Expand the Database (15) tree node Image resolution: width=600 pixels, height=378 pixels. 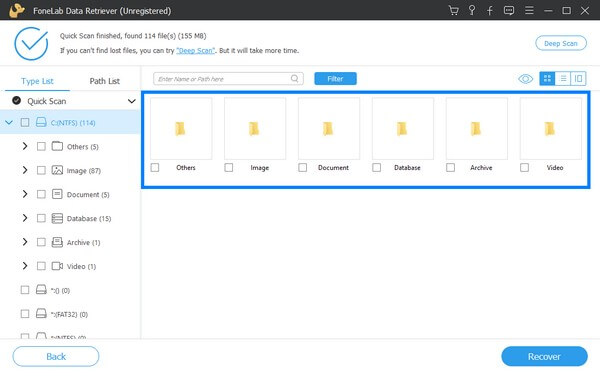tap(25, 218)
